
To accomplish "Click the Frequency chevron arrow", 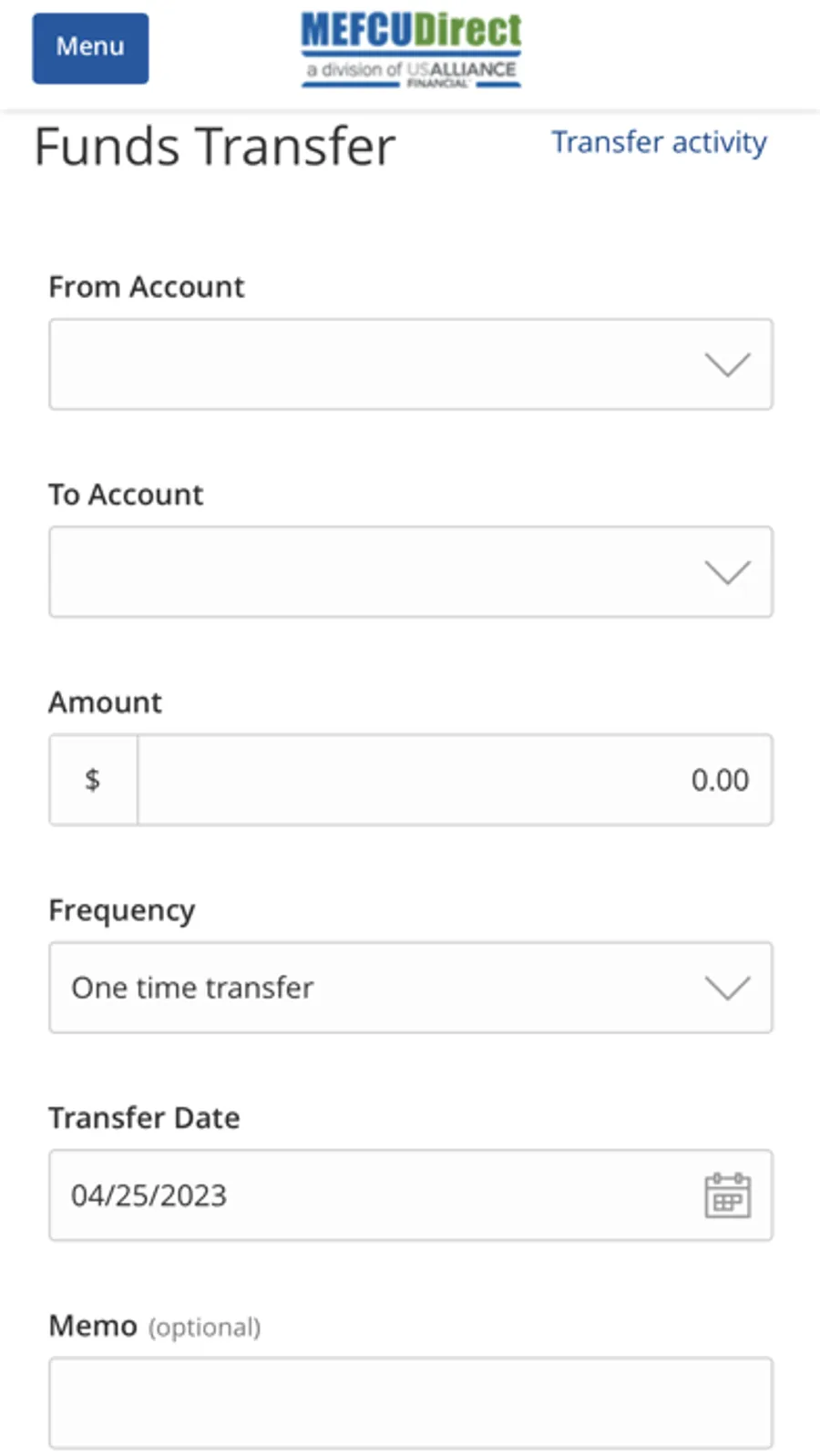I will coord(727,988).
